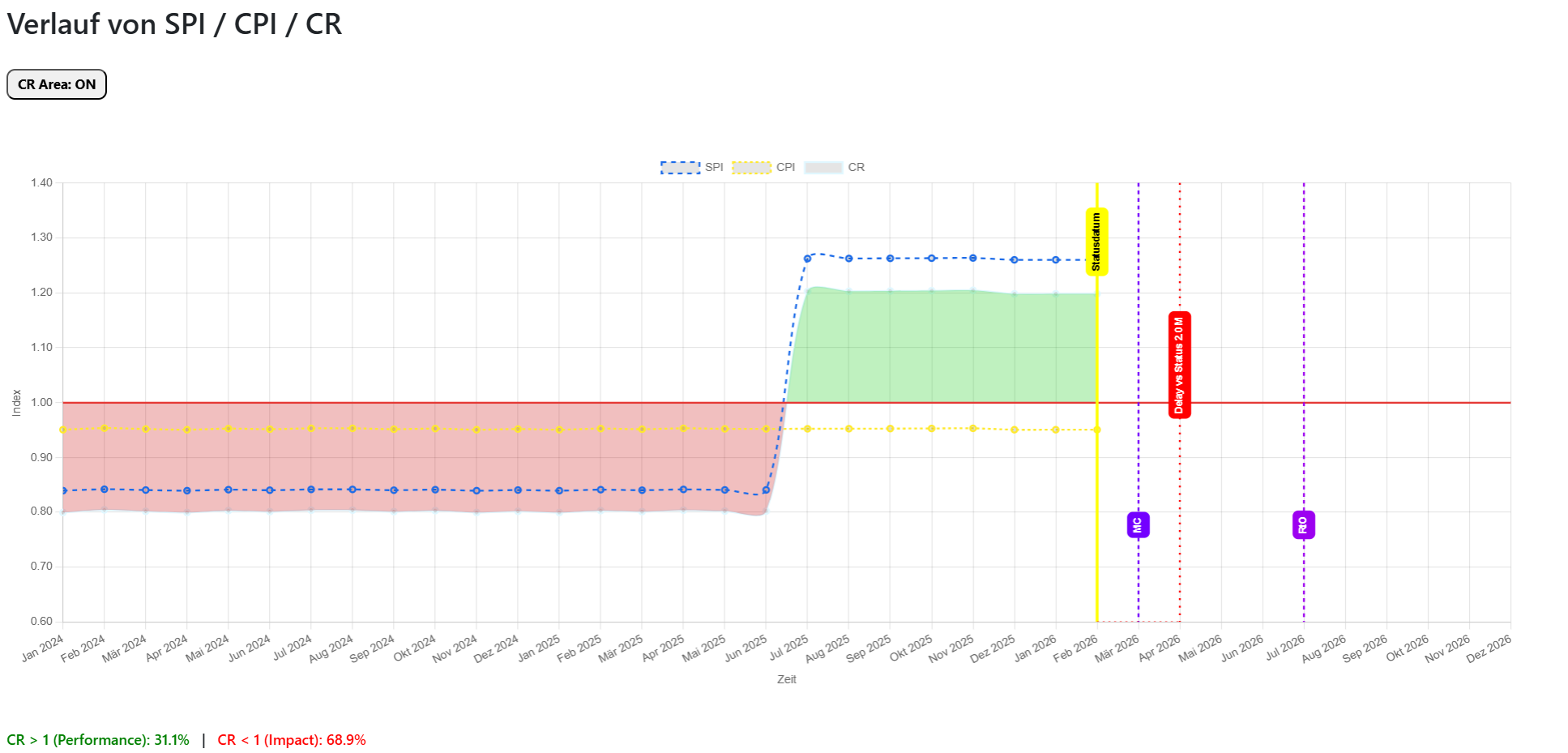Screen dimensions: 1568x753
Task: Click the CR < 1 (Impact) summary text
Action: pos(292,740)
